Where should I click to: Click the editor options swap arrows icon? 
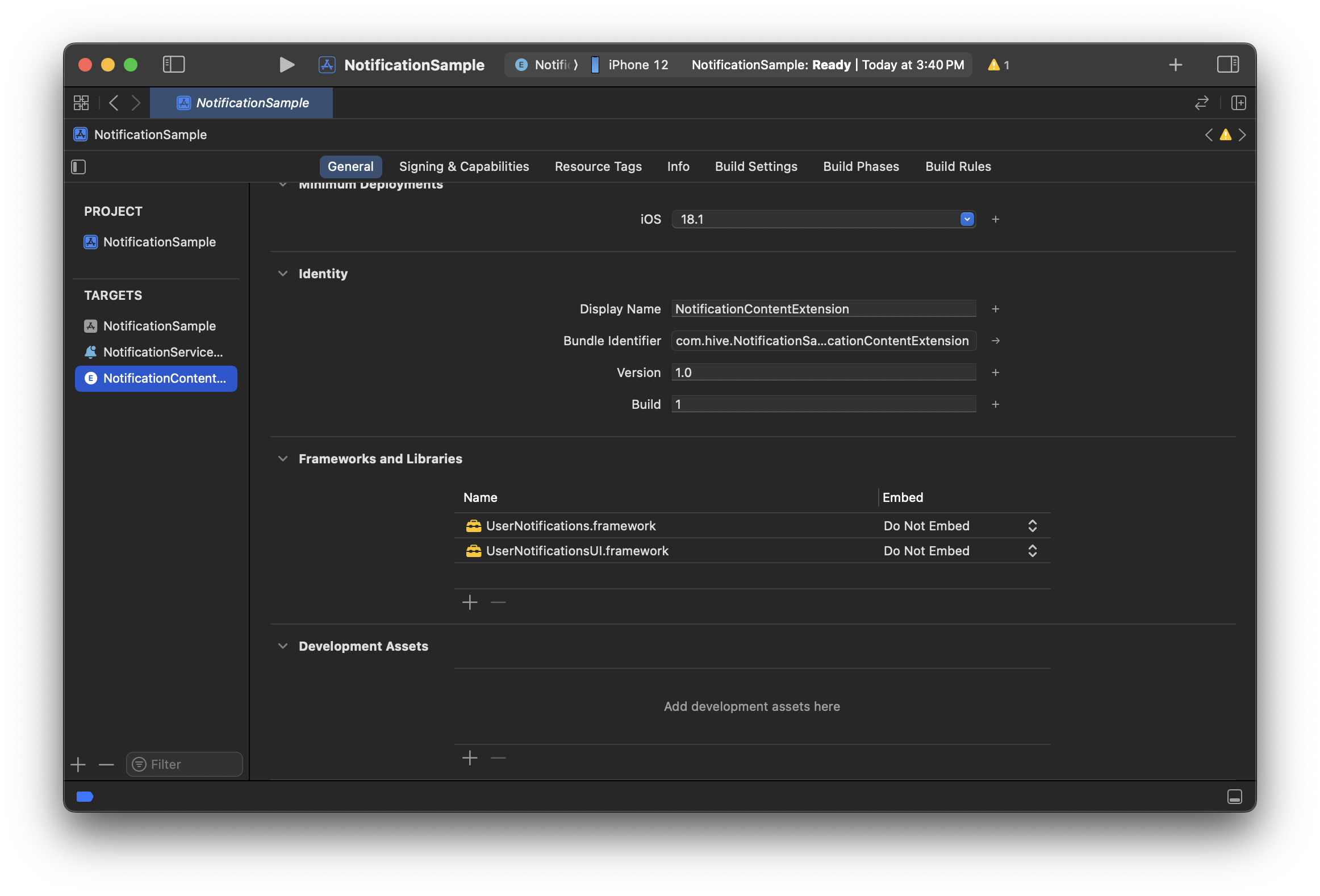(x=1201, y=103)
